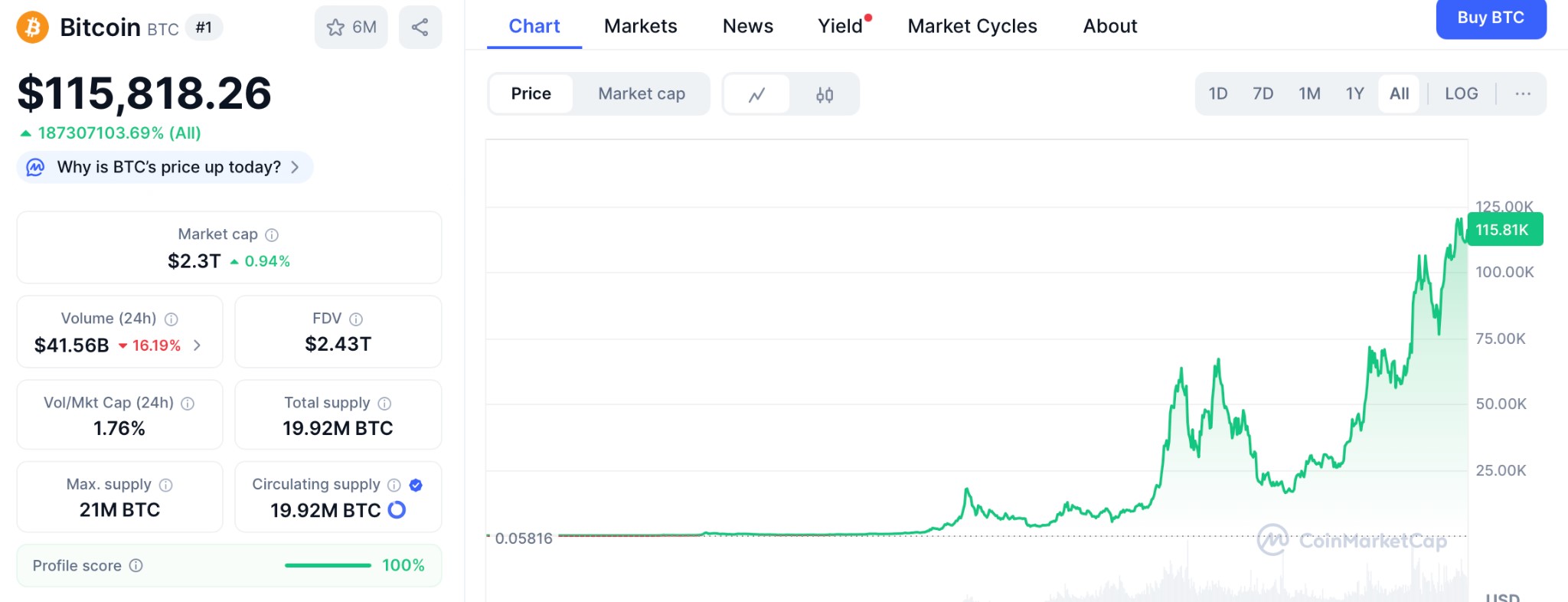Click Profile score info icon
Viewport: 1568px width, 602px height.
click(x=136, y=566)
